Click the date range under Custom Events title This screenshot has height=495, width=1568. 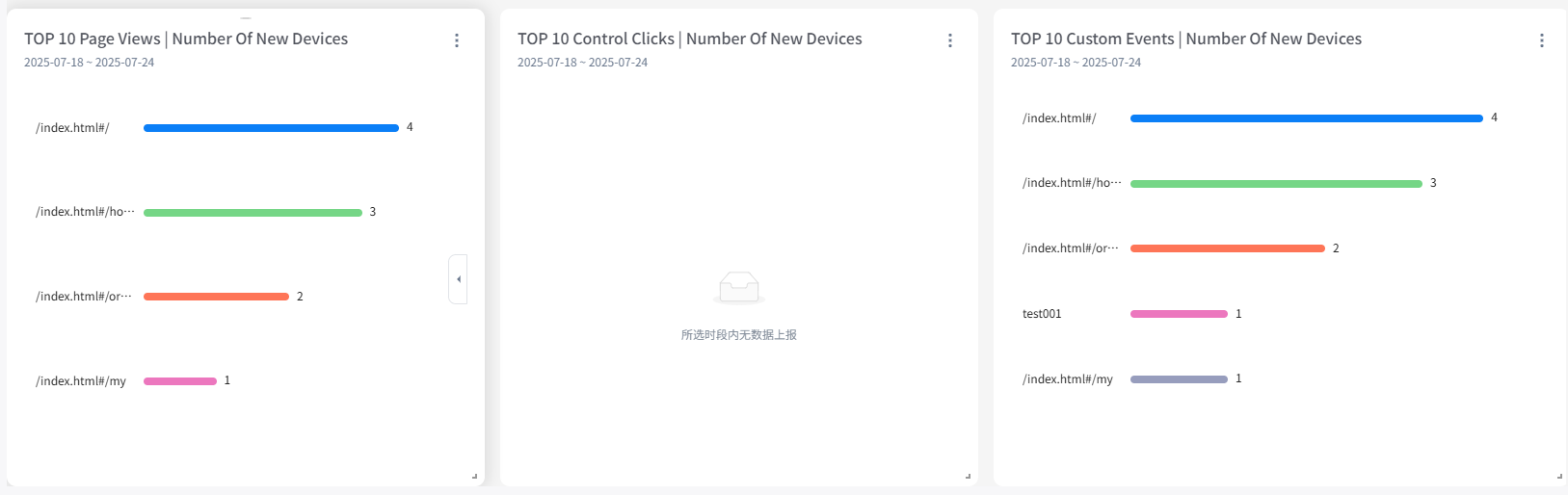pos(1076,63)
